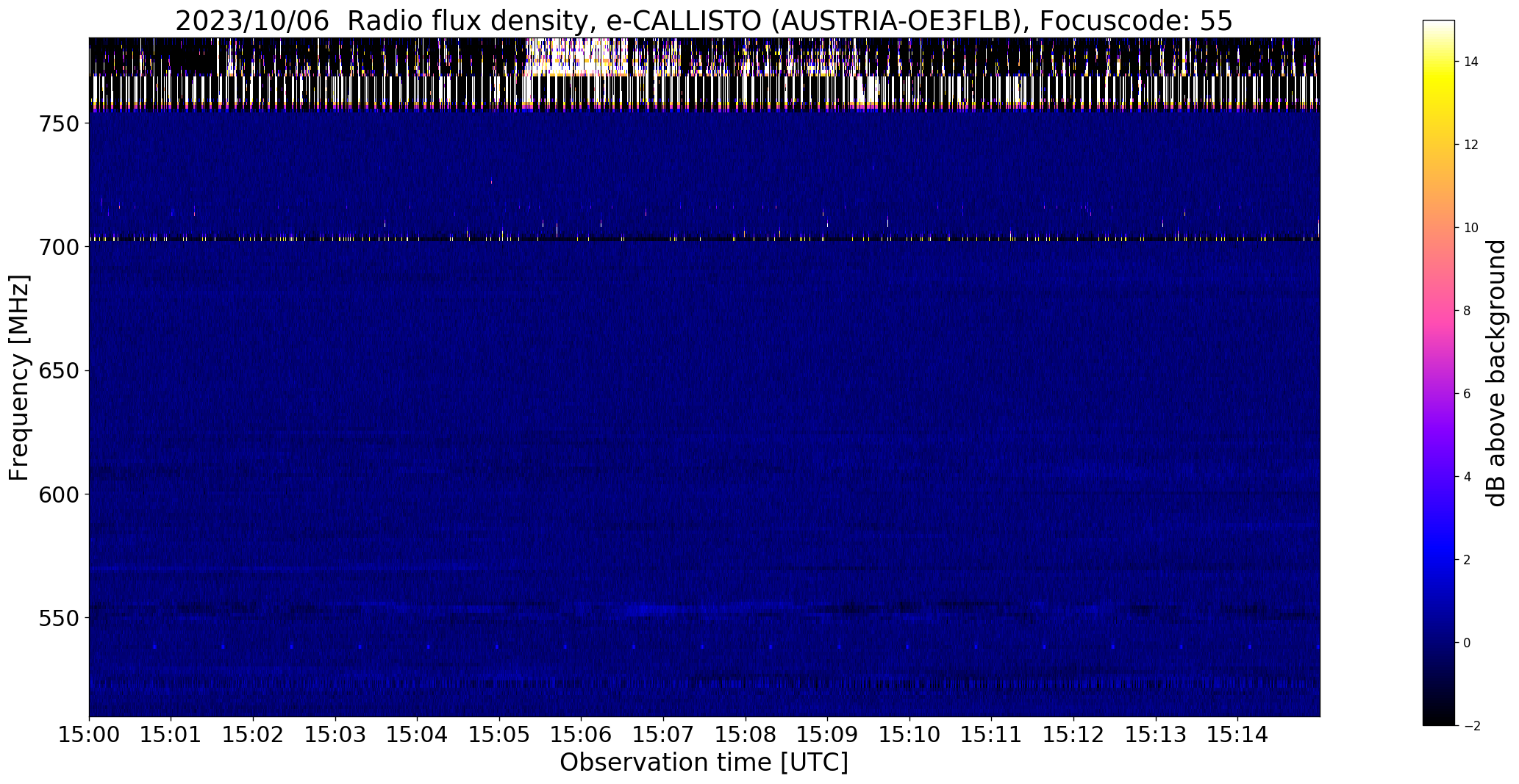Click the 15:10 time tick label
Image resolution: width=1519 pixels, height=784 pixels.
click(909, 735)
